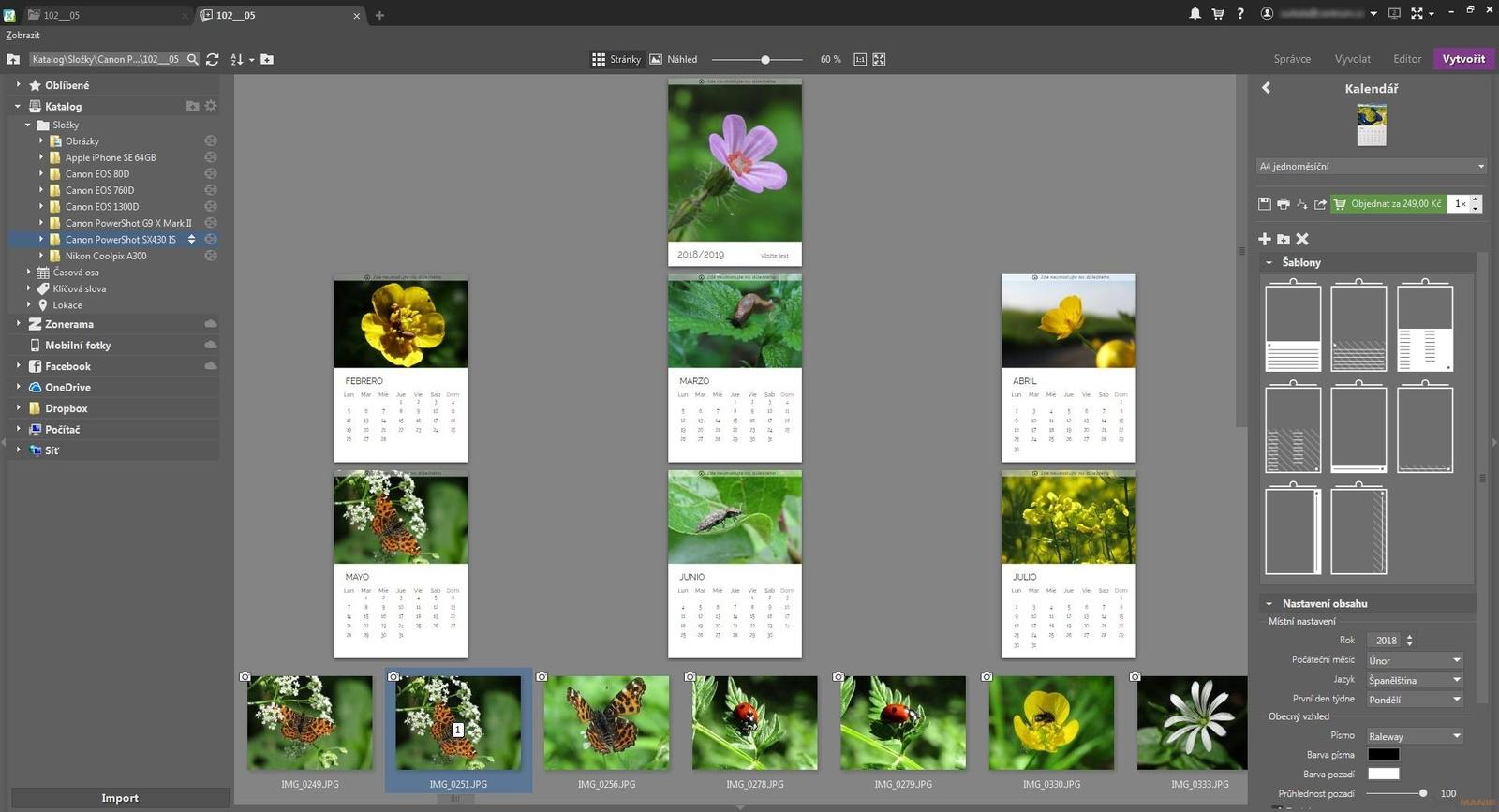Click the Import button

tap(120, 798)
